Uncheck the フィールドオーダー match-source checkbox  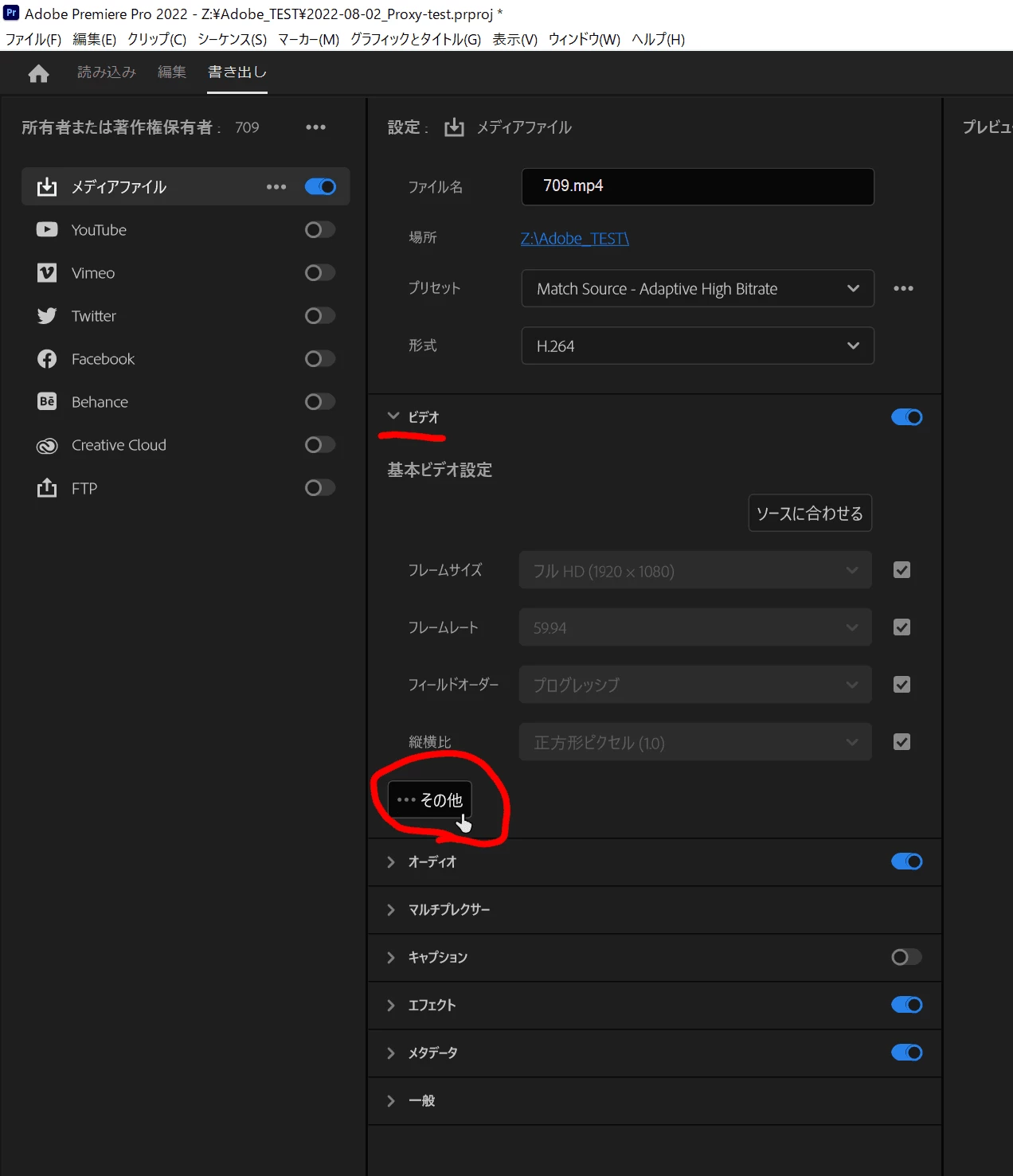pyautogui.click(x=902, y=685)
